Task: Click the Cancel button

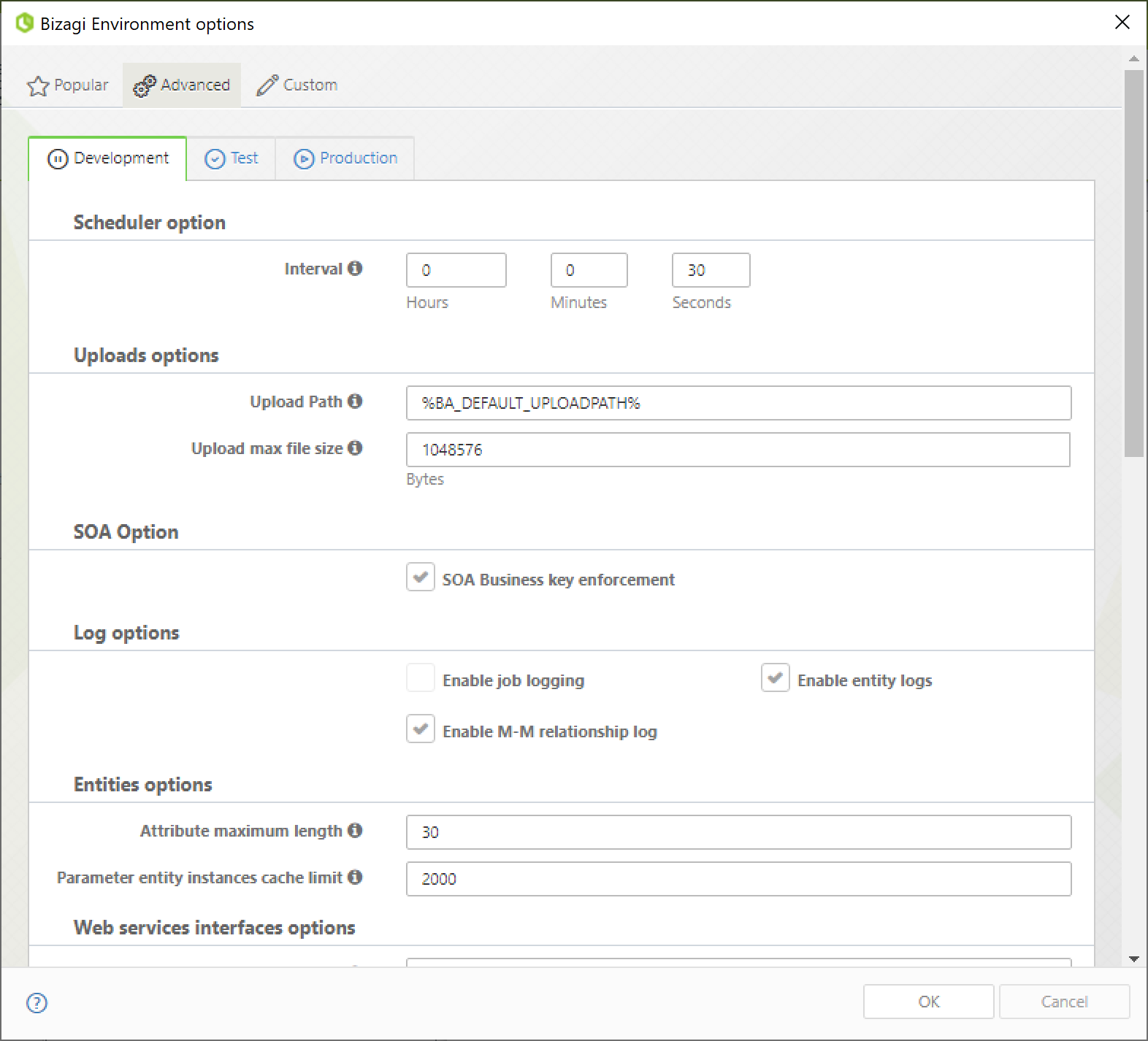Action: [1065, 1002]
